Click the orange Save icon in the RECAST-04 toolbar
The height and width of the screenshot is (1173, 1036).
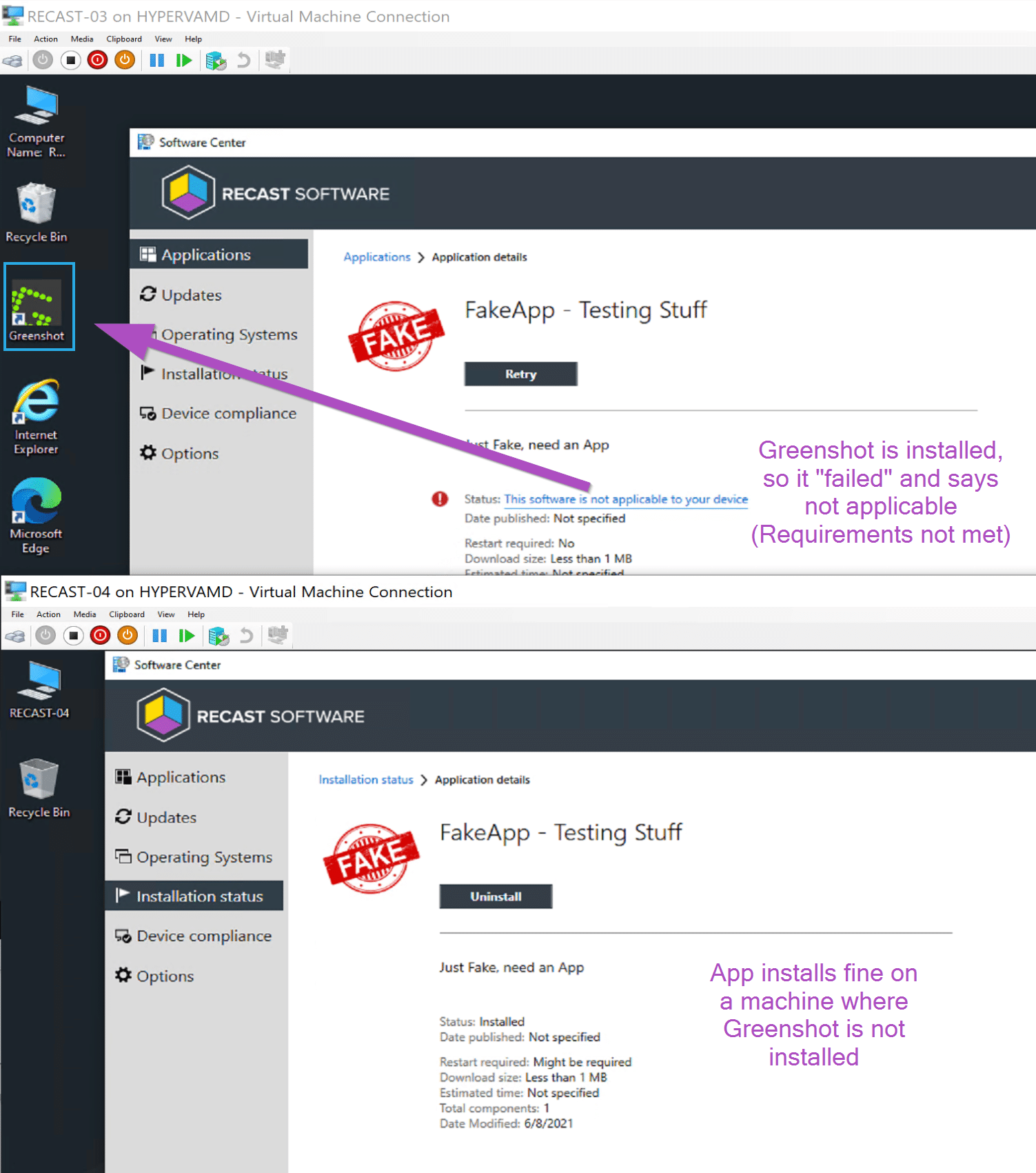pyautogui.click(x=128, y=635)
